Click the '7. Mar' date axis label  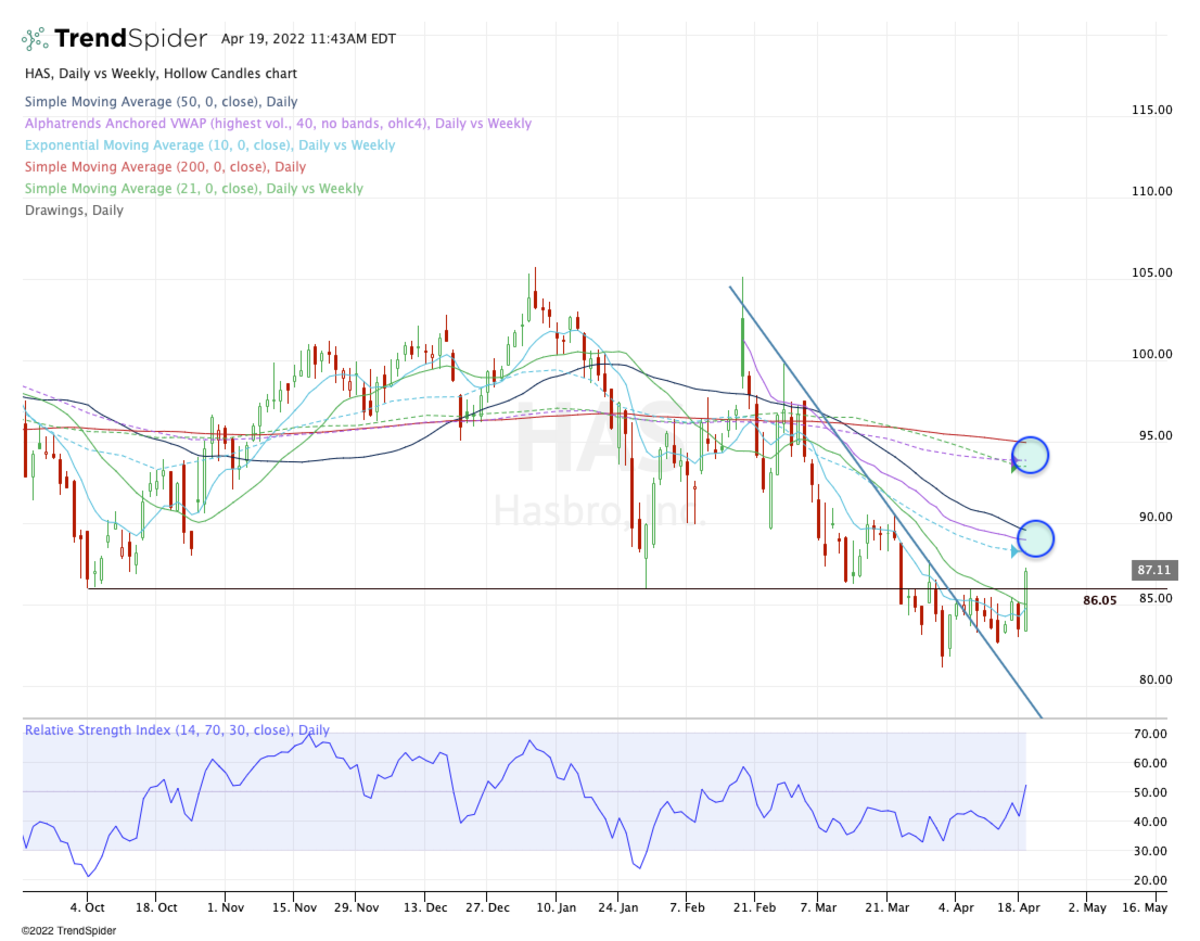pyautogui.click(x=818, y=908)
